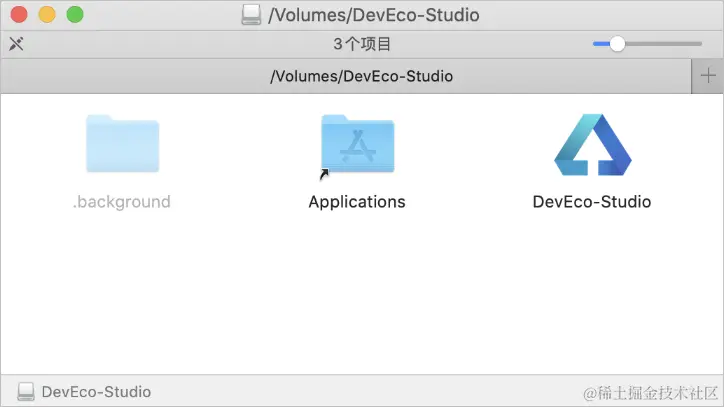Click the "3个项目" item count text

(362, 44)
